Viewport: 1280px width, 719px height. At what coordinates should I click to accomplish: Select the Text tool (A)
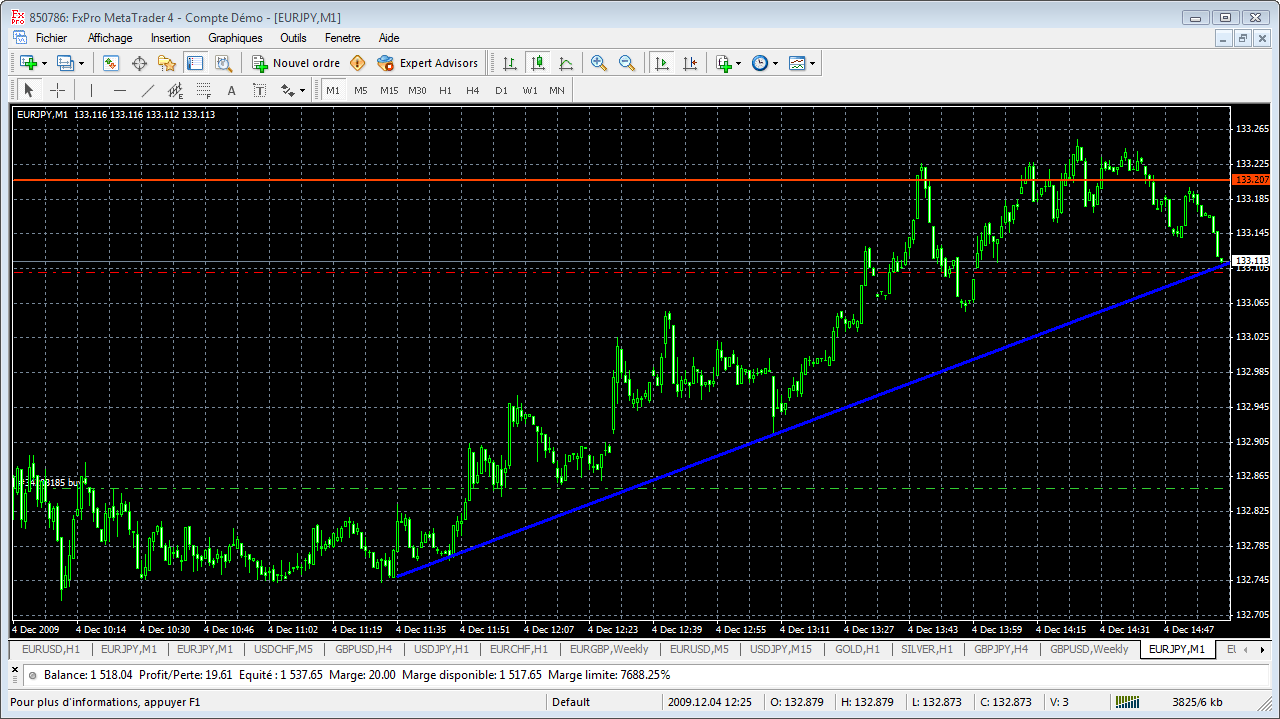(231, 90)
